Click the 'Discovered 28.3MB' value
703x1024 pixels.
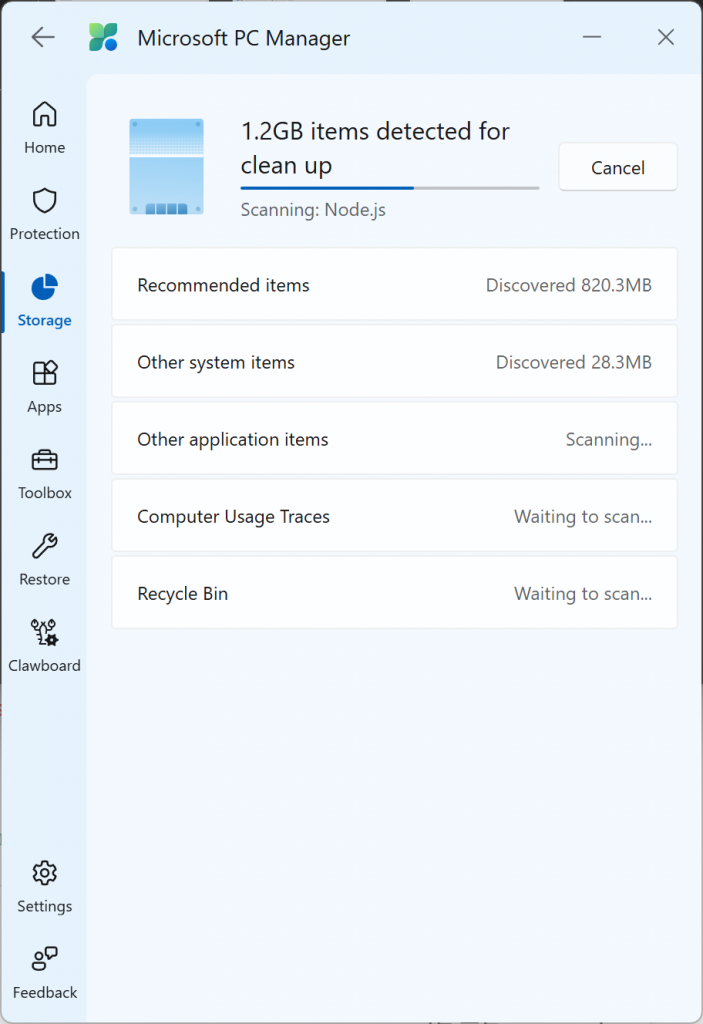[x=574, y=362]
